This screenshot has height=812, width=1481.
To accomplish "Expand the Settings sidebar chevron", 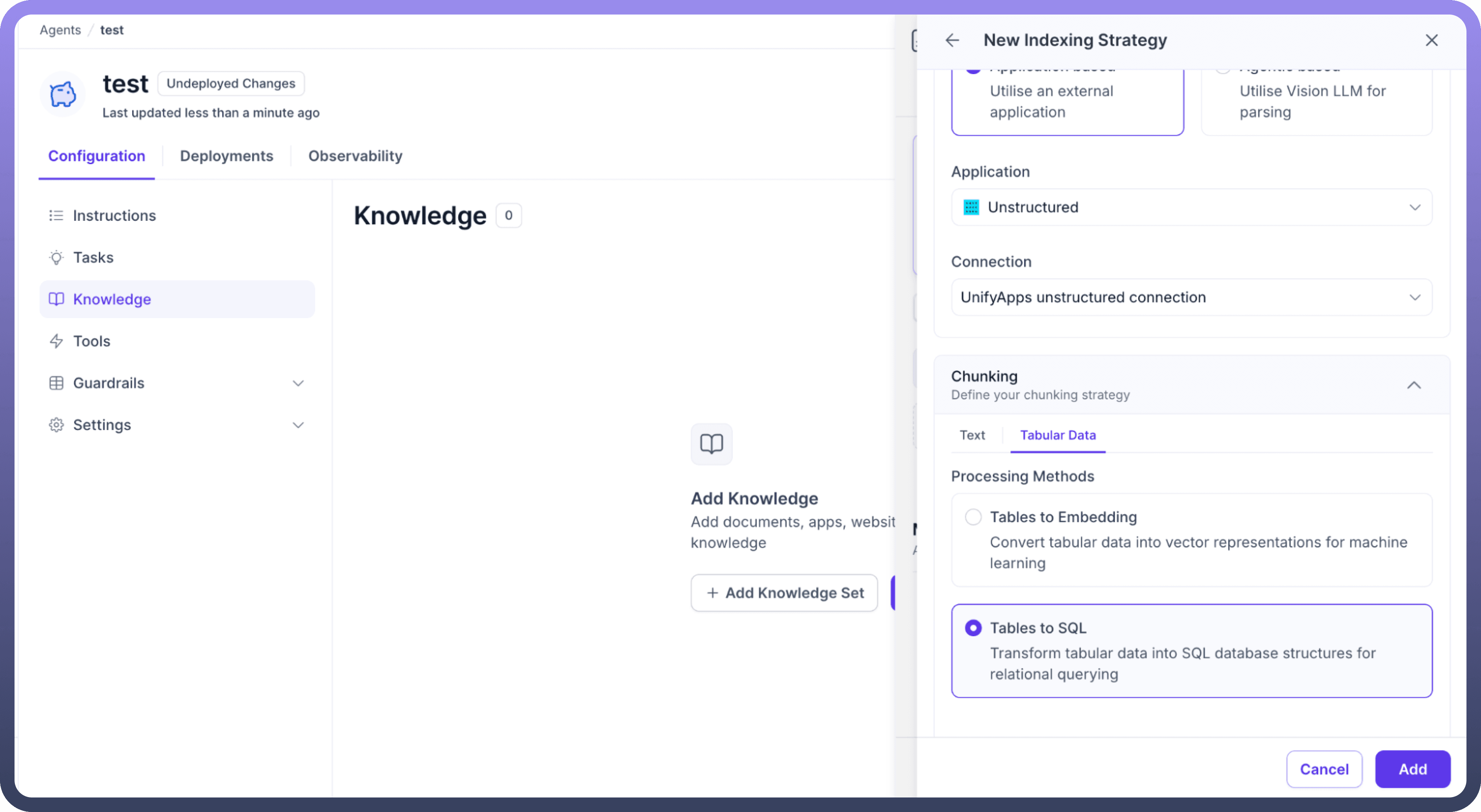I will pyautogui.click(x=298, y=425).
